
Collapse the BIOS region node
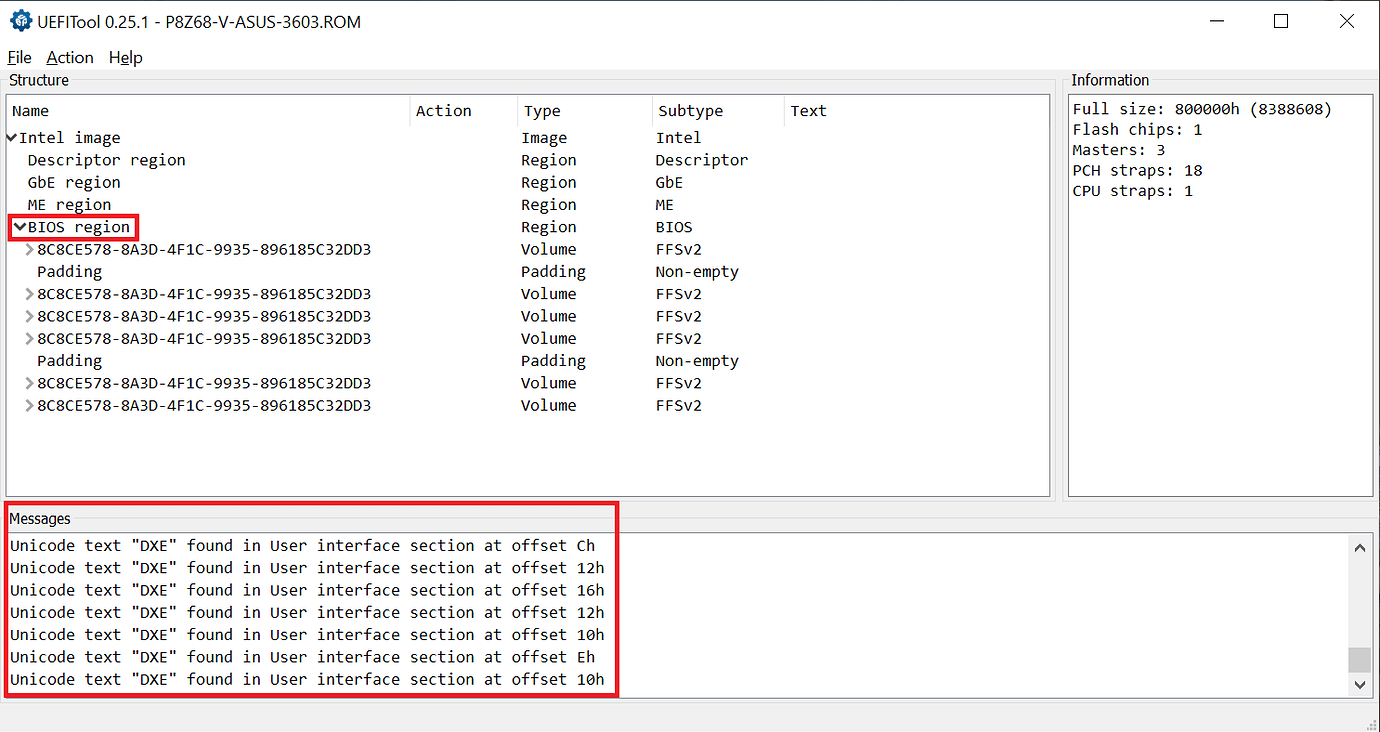tap(18, 227)
